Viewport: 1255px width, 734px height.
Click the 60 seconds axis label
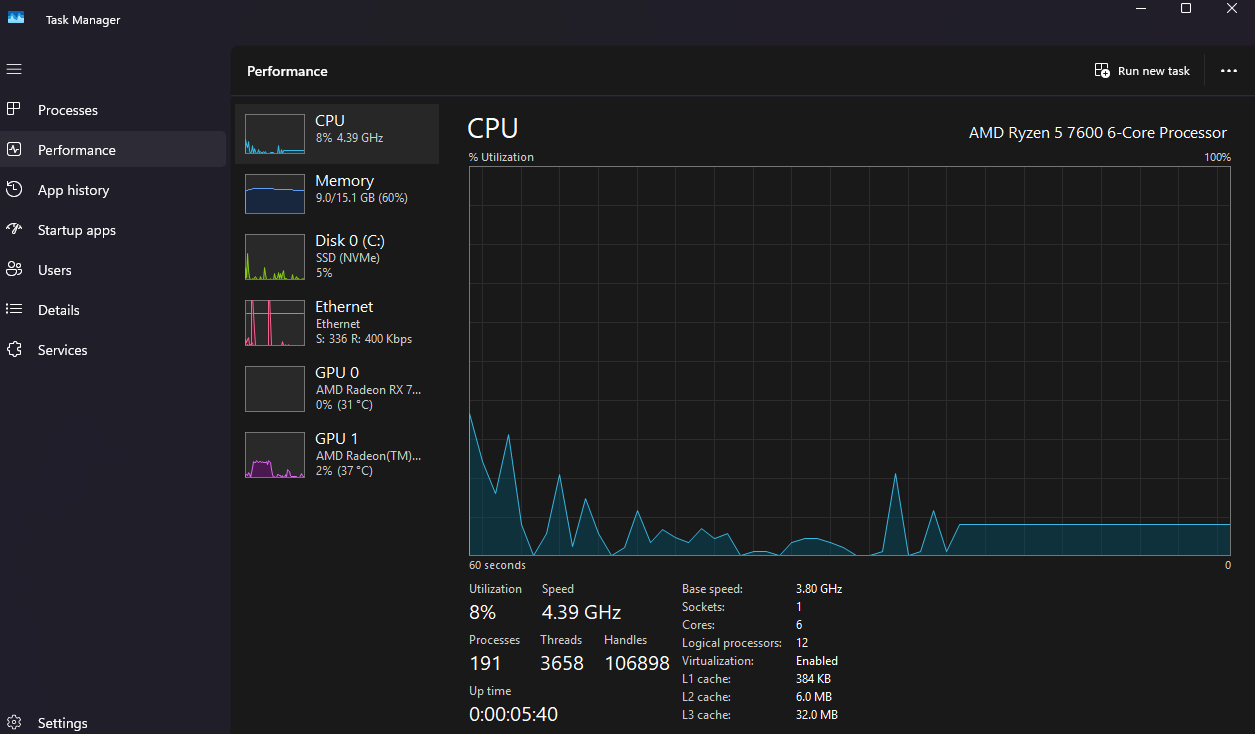(497, 565)
